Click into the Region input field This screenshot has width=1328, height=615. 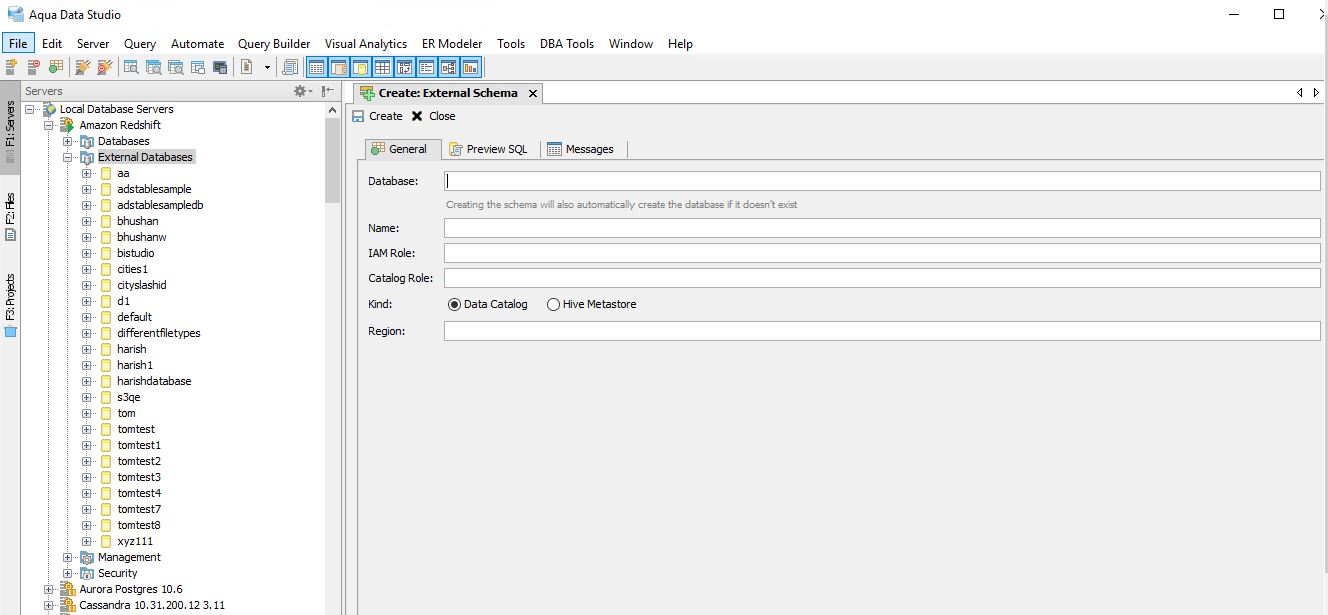pos(882,331)
